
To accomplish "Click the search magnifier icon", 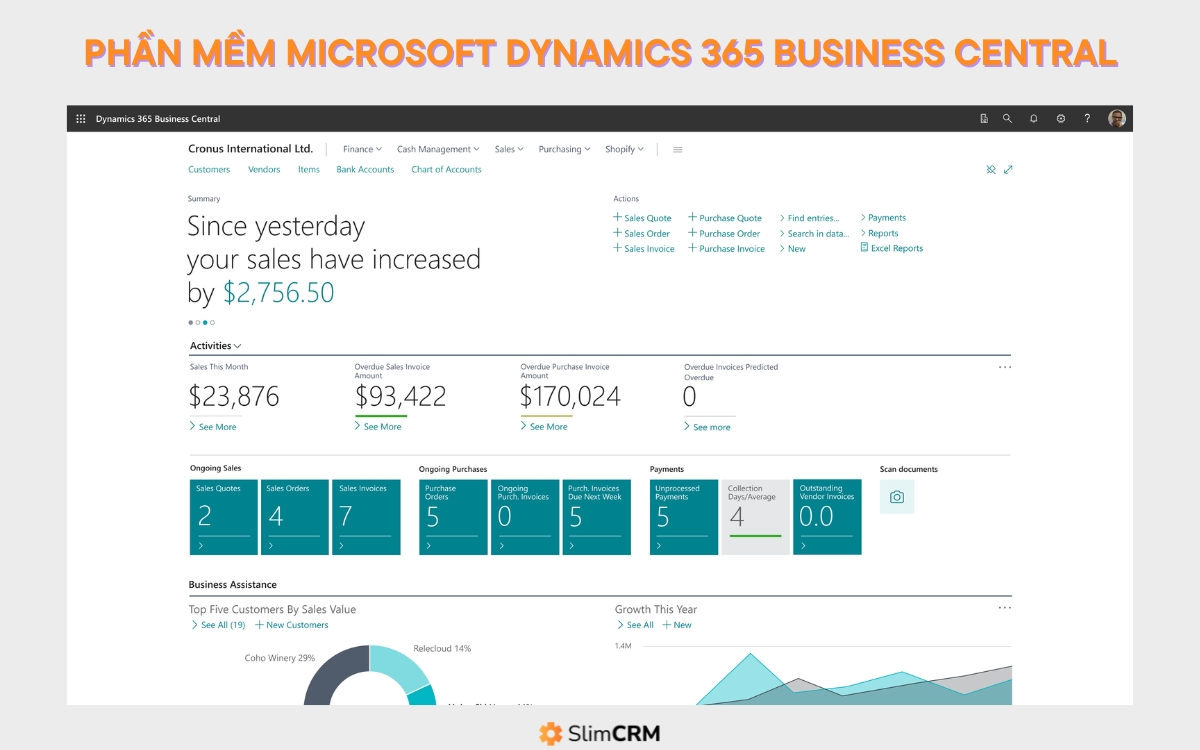I will [1007, 119].
